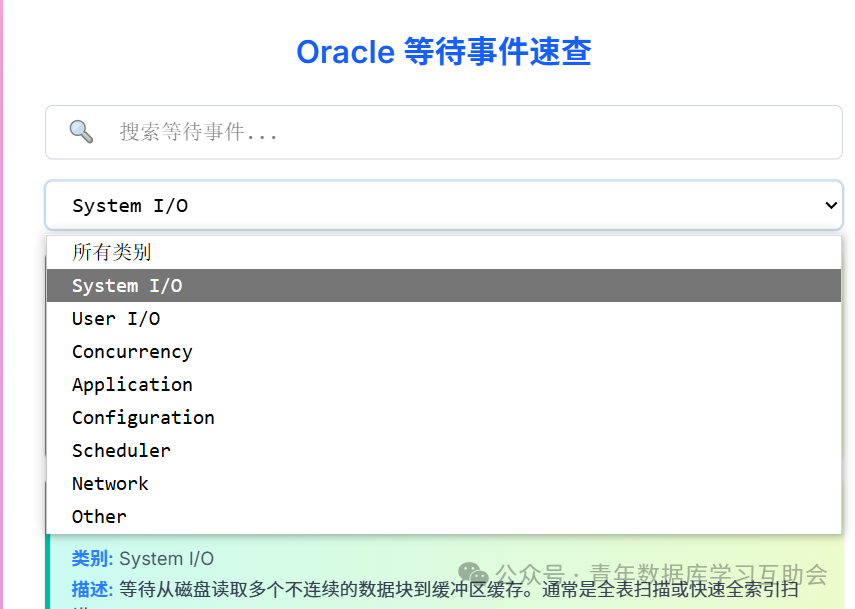This screenshot has height=609, width=855.
Task: Choose the highlighted System I/O option
Action: (444, 286)
